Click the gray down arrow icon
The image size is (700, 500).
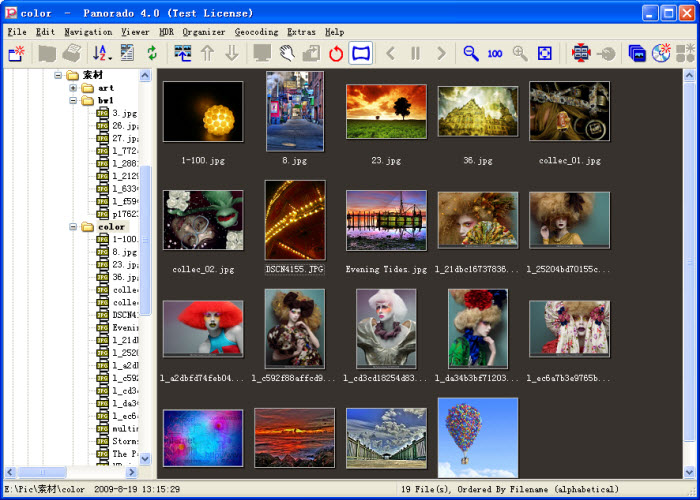coord(232,53)
